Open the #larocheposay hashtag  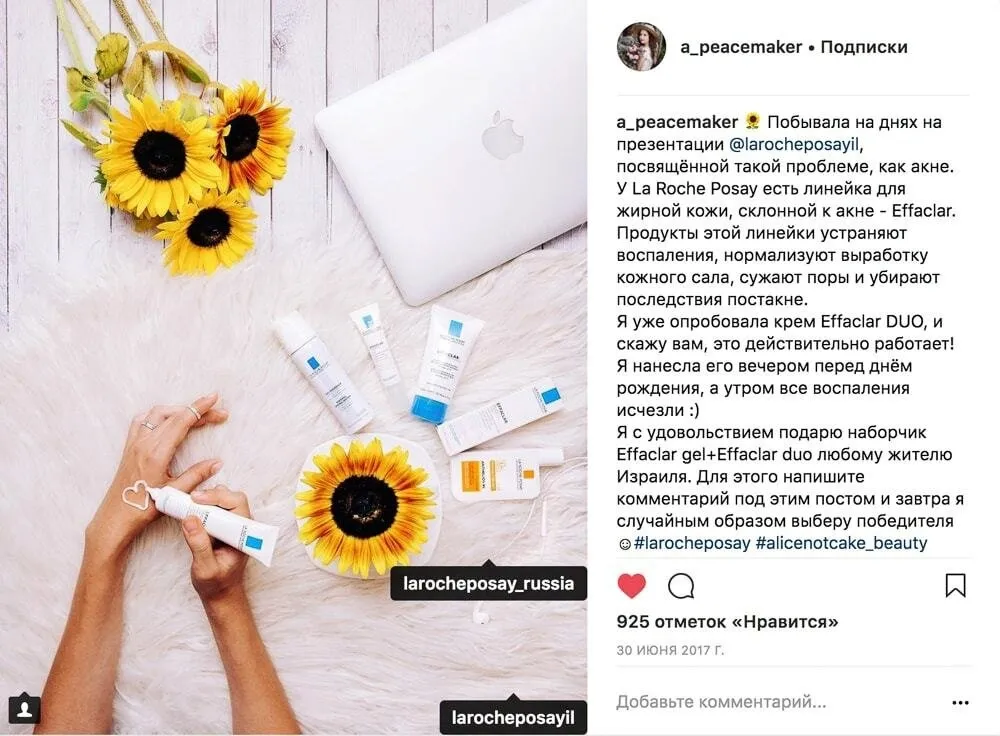[x=692, y=543]
